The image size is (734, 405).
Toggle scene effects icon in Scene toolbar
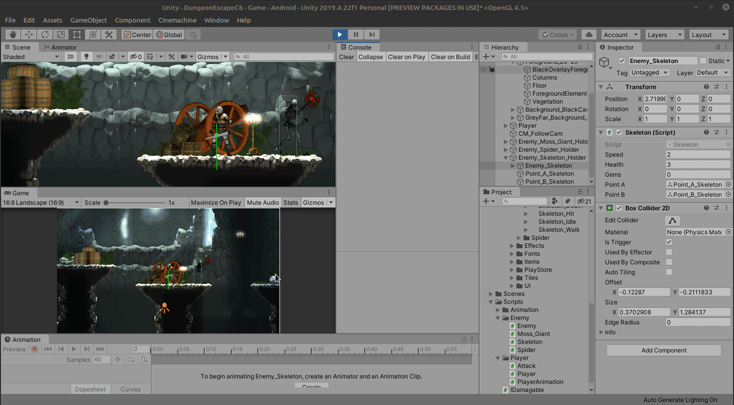click(112, 57)
